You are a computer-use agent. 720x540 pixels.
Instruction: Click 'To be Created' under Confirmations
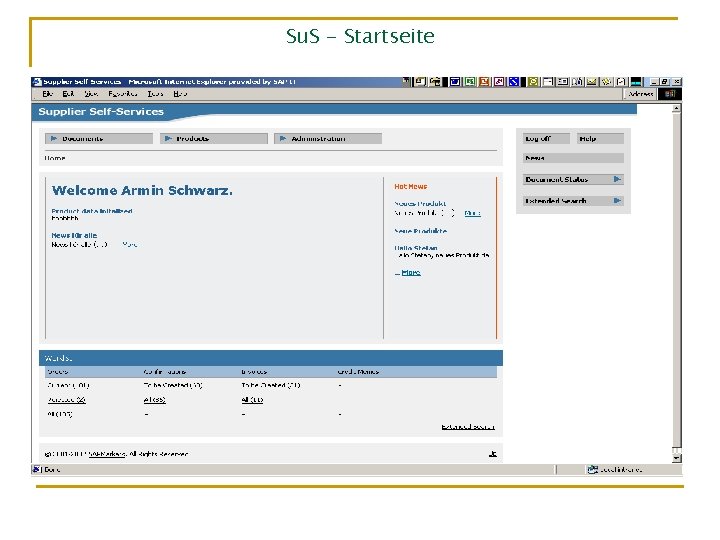pyautogui.click(x=173, y=385)
